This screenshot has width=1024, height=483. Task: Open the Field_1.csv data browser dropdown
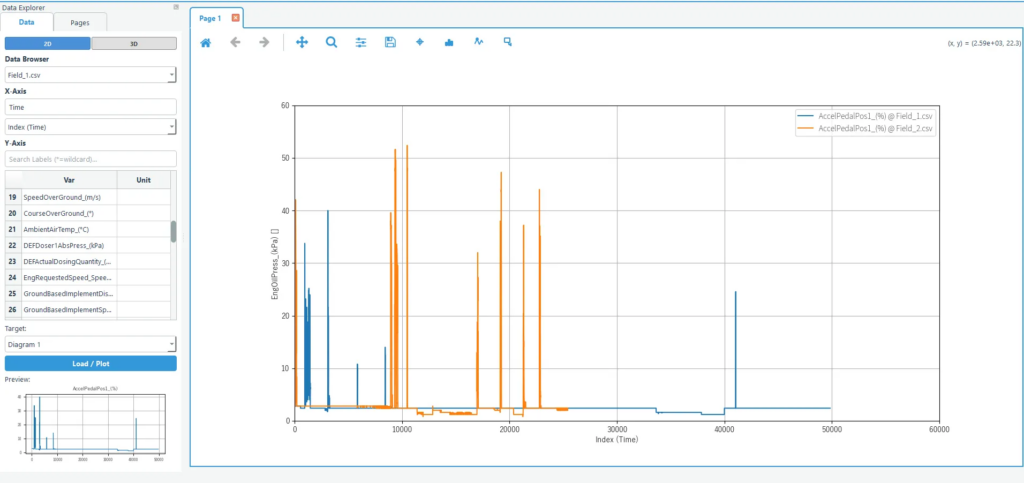[x=90, y=74]
